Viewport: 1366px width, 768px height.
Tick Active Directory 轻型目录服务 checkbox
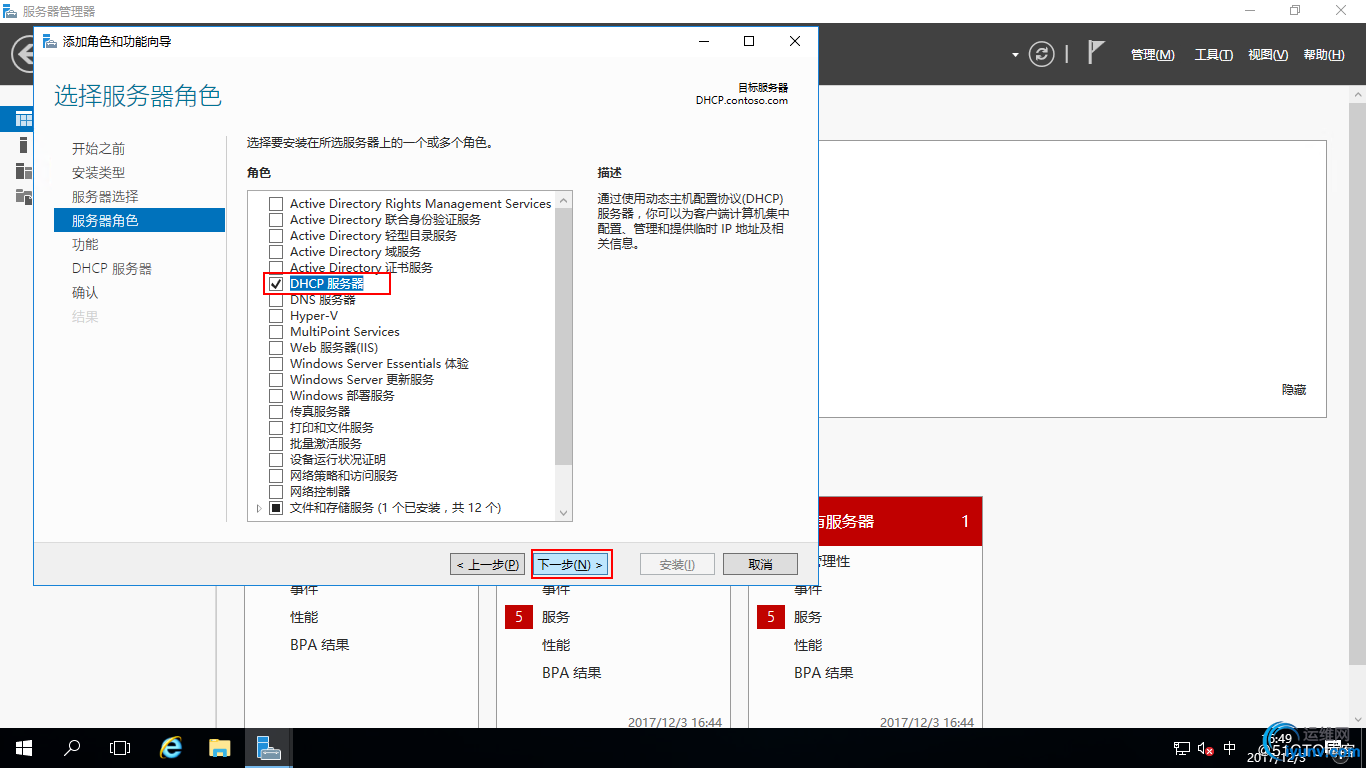point(276,236)
